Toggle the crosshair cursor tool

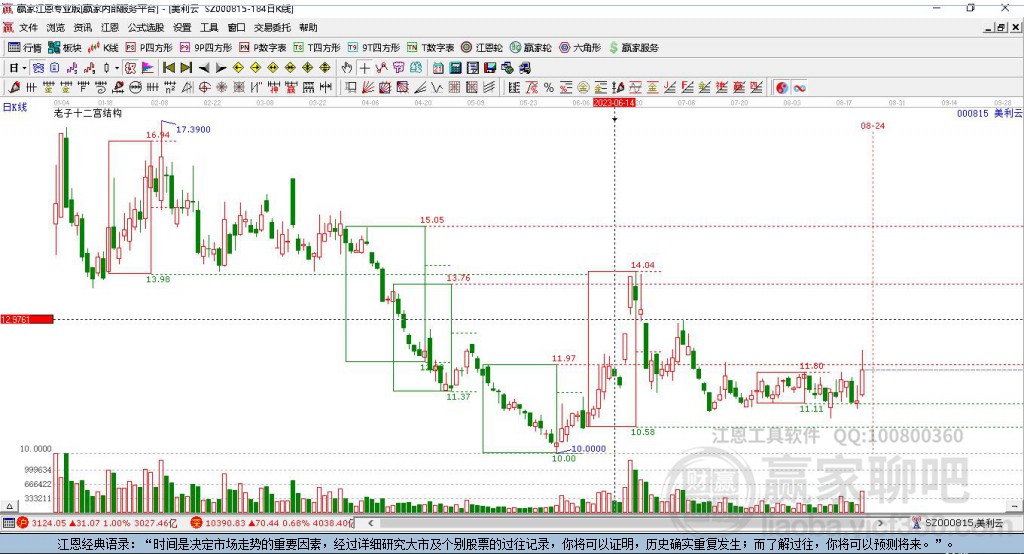coord(364,68)
